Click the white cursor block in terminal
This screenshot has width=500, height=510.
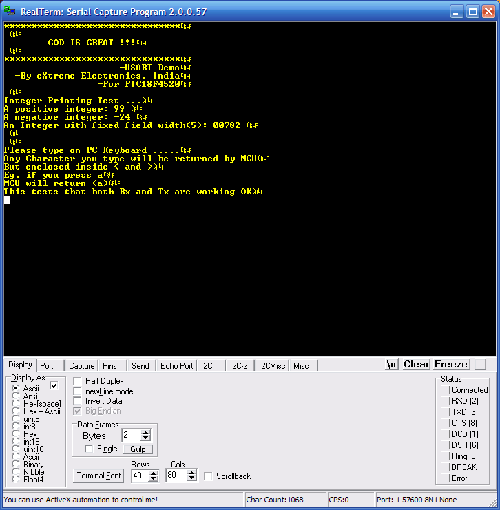coord(7,200)
